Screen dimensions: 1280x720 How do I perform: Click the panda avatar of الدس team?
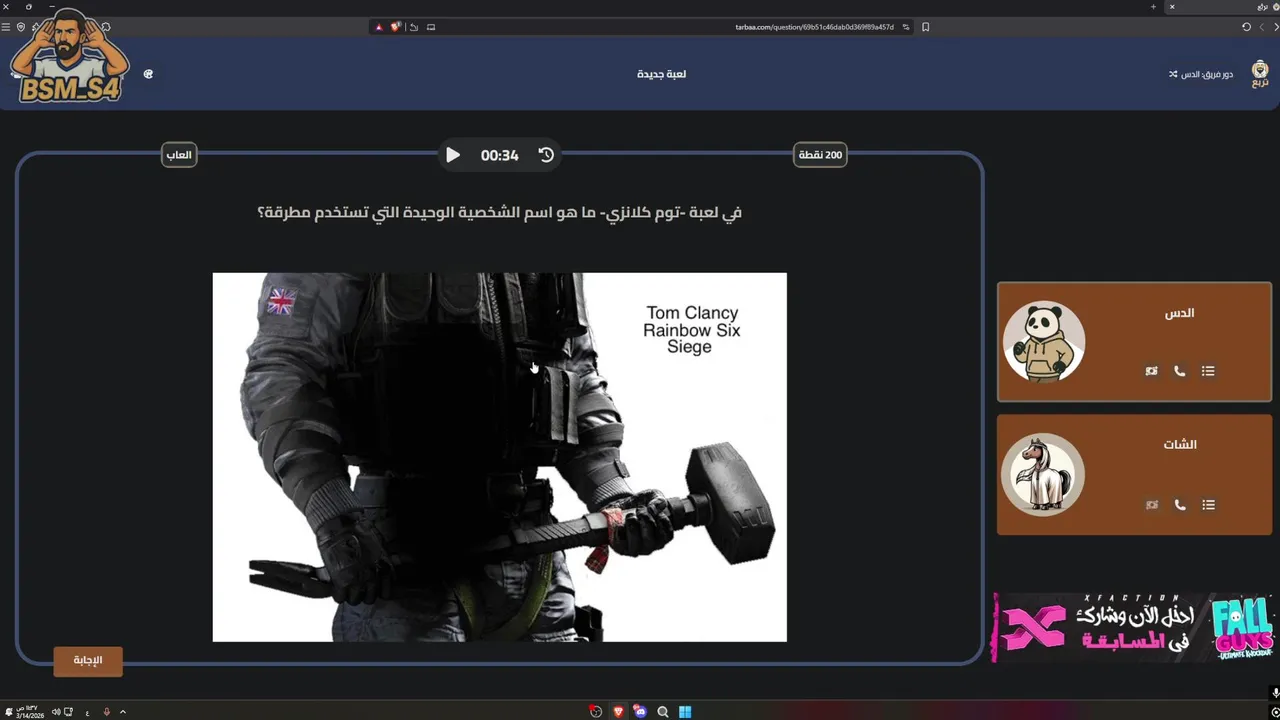(x=1044, y=342)
